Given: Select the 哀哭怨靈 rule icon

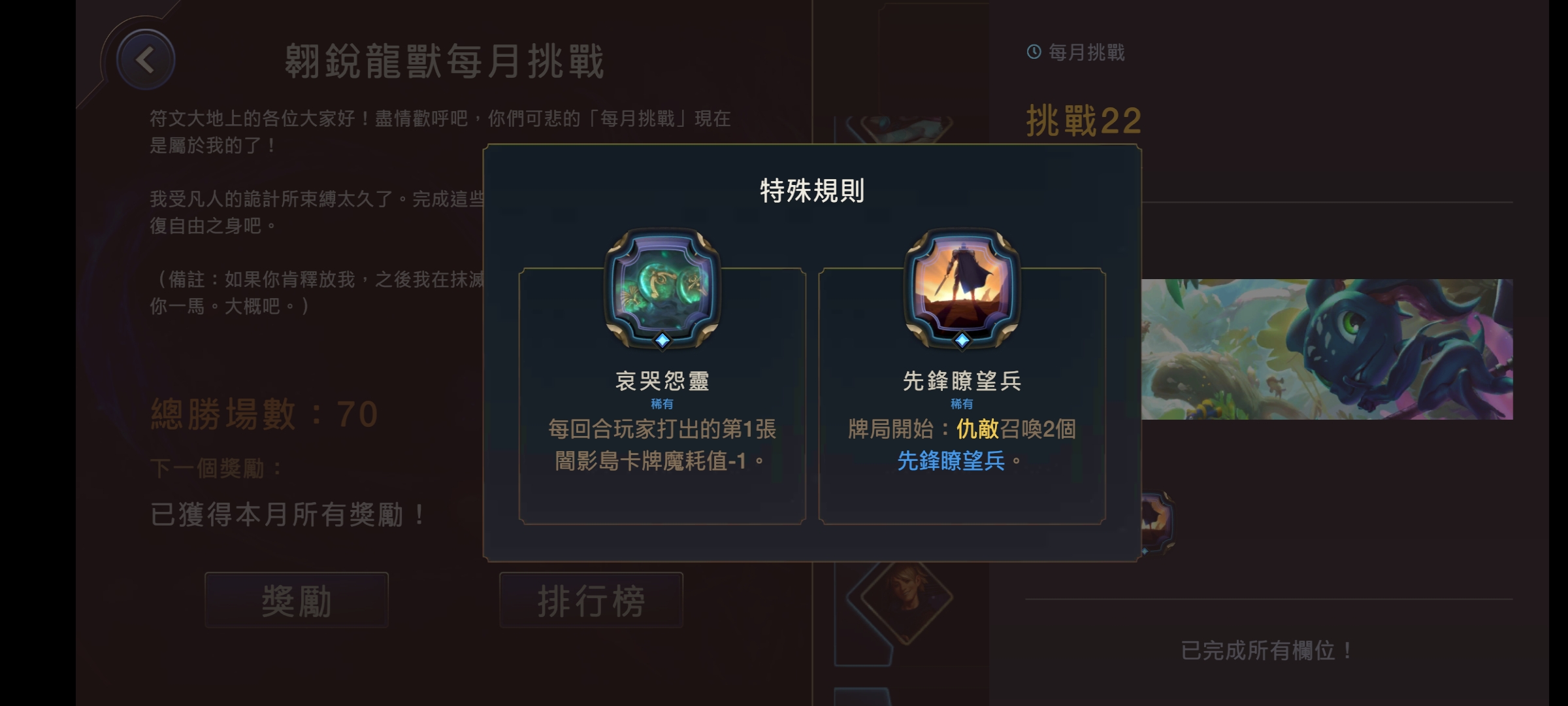Looking at the screenshot, I should (662, 286).
